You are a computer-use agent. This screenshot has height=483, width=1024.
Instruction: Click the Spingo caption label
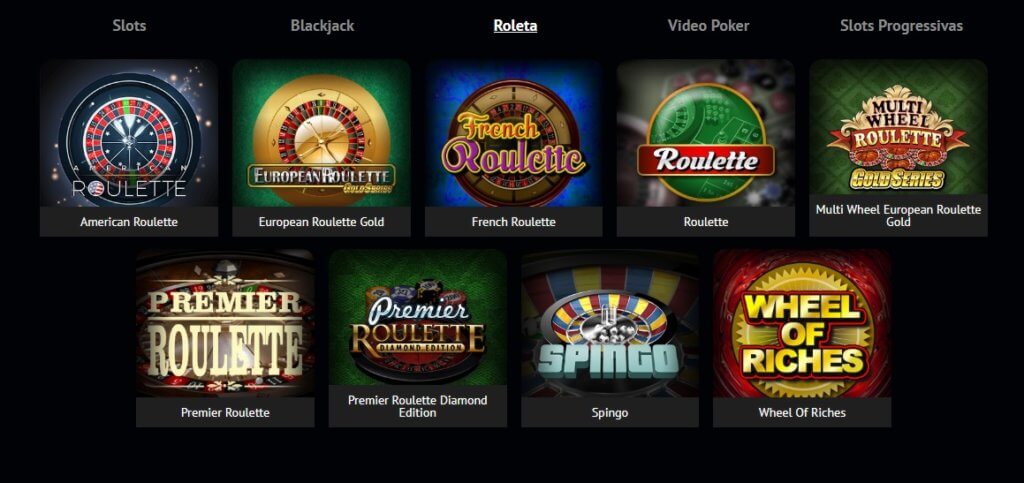(x=610, y=413)
